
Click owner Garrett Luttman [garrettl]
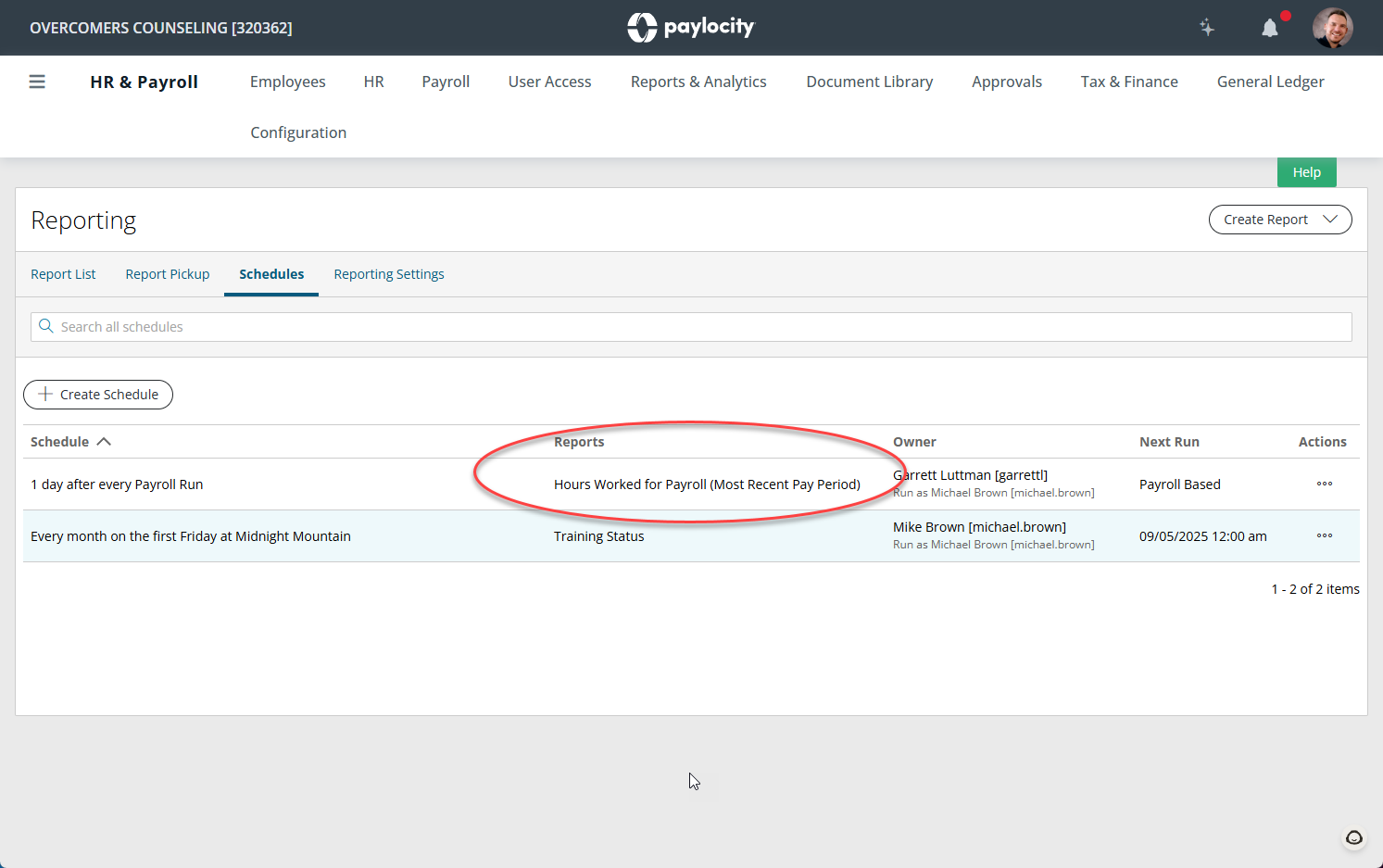click(970, 475)
